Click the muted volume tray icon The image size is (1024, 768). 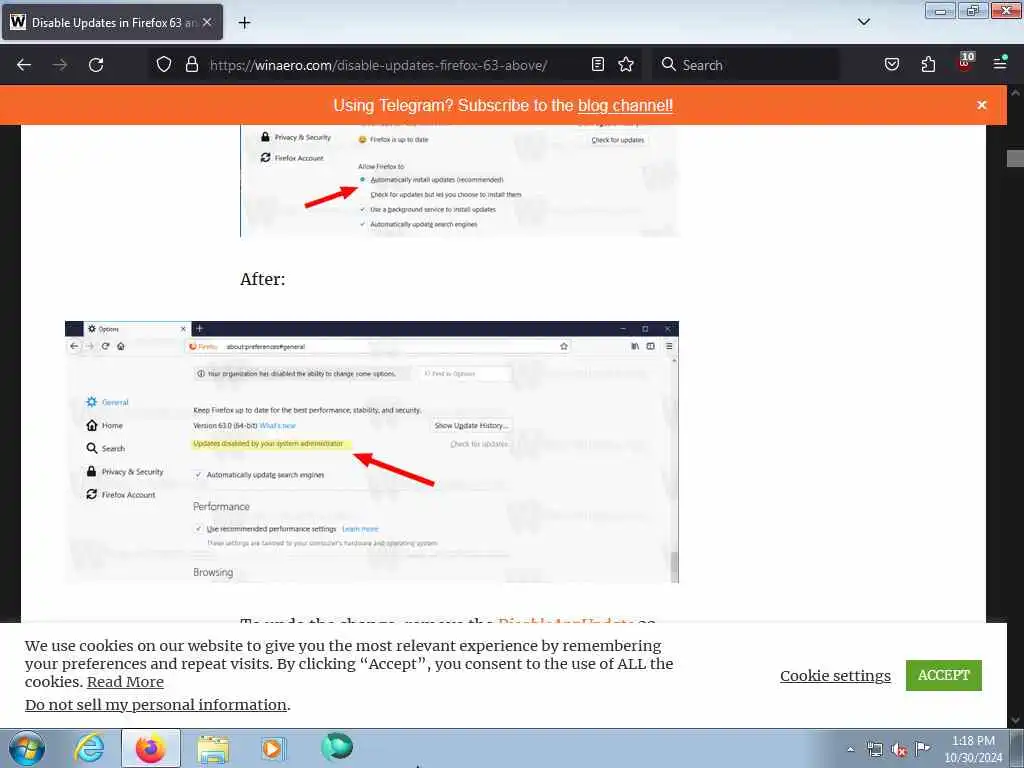coord(899,750)
